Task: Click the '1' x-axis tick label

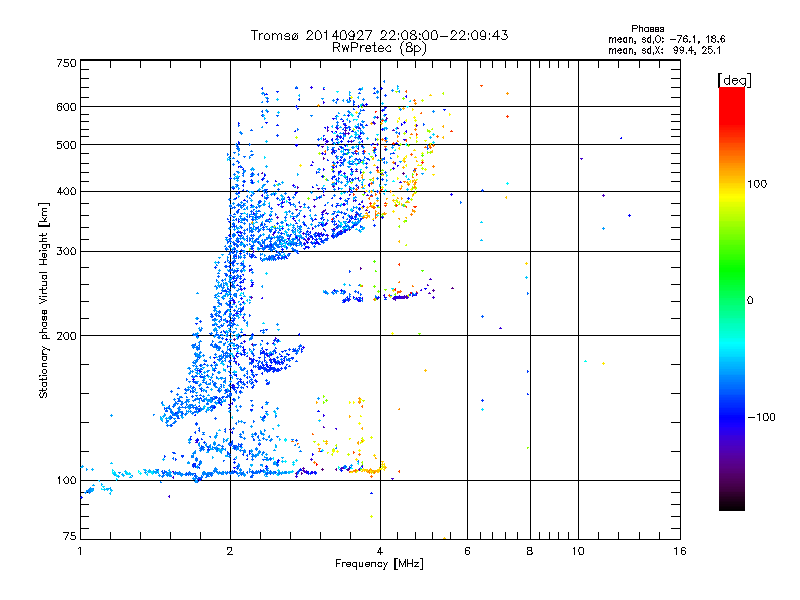Action: (80, 551)
